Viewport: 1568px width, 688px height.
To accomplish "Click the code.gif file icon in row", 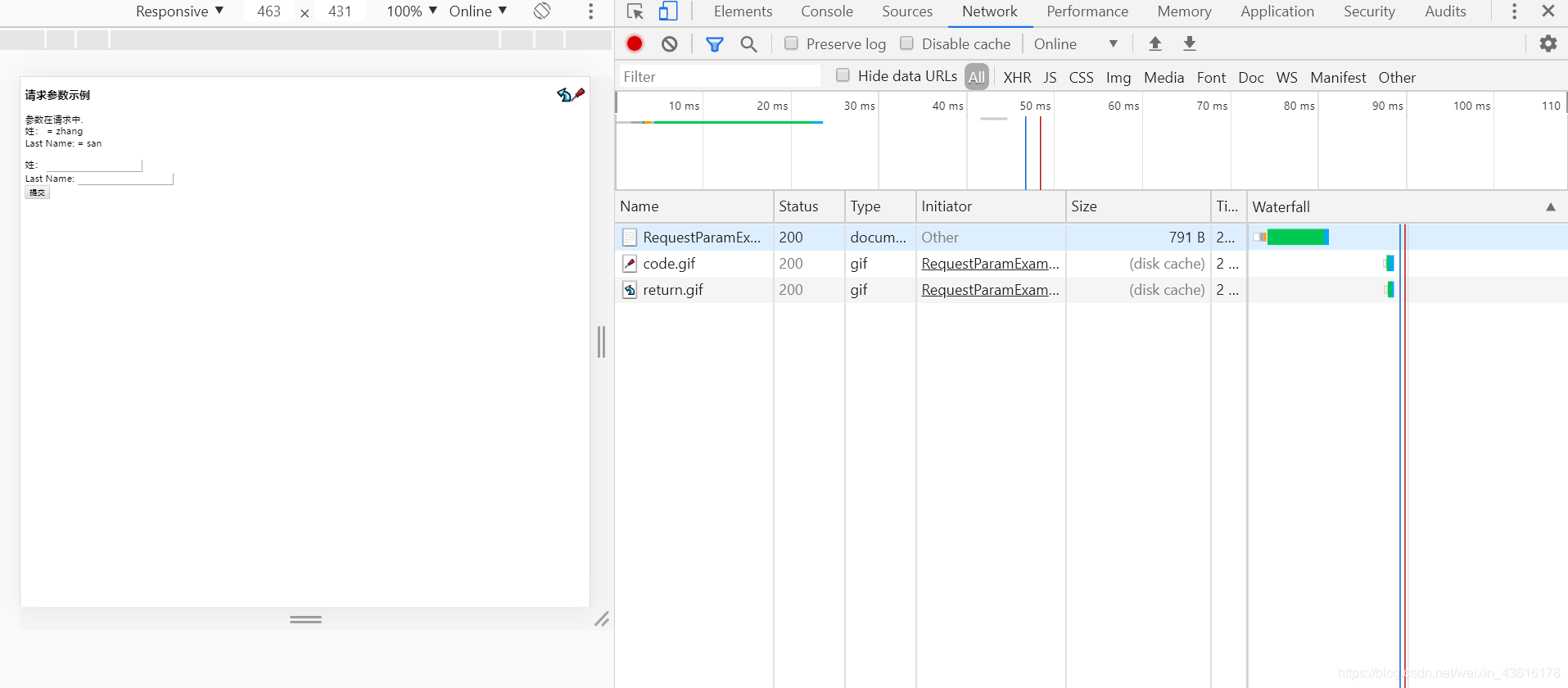I will point(630,264).
